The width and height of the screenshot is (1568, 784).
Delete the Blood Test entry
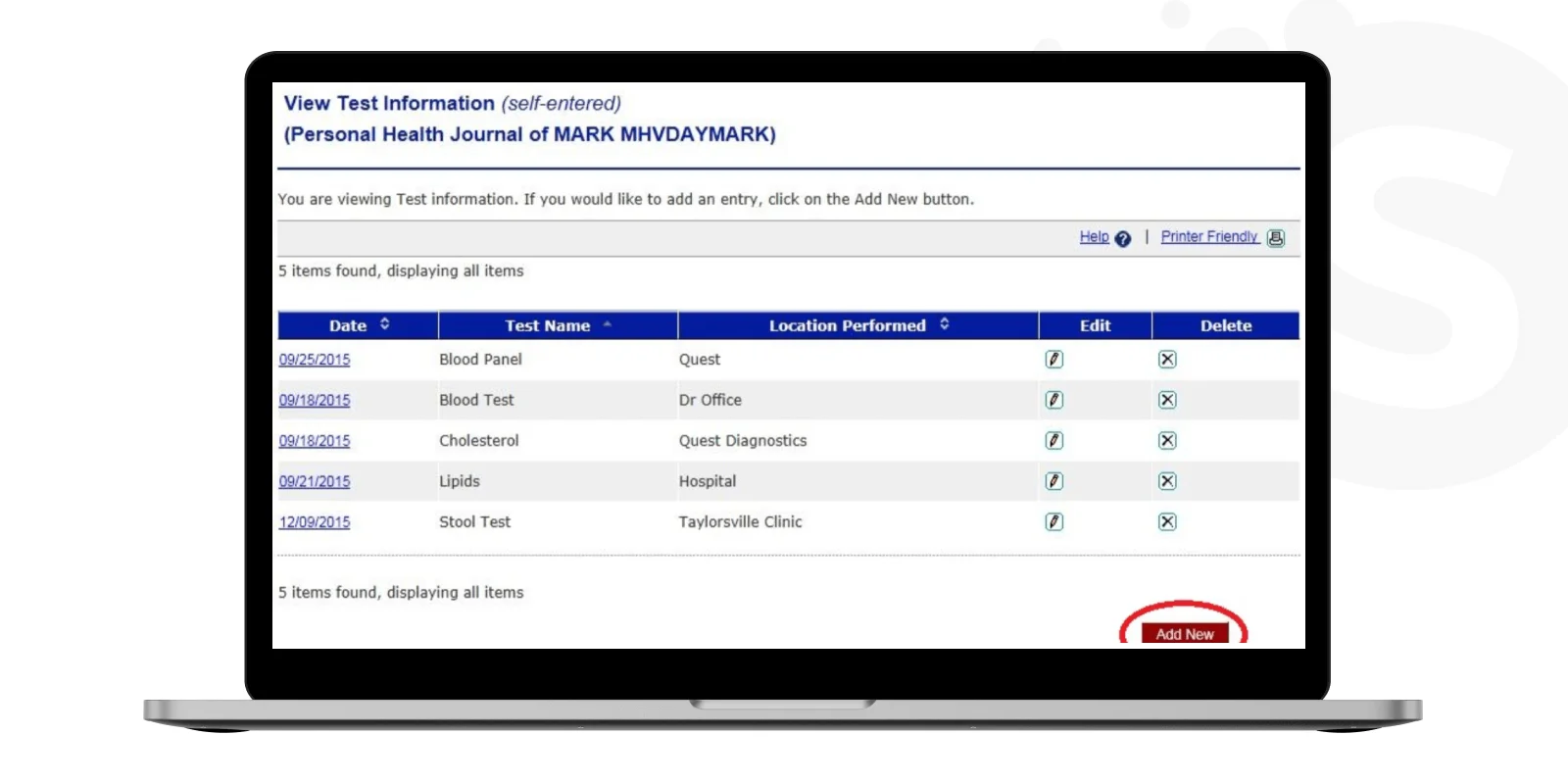[x=1167, y=400]
